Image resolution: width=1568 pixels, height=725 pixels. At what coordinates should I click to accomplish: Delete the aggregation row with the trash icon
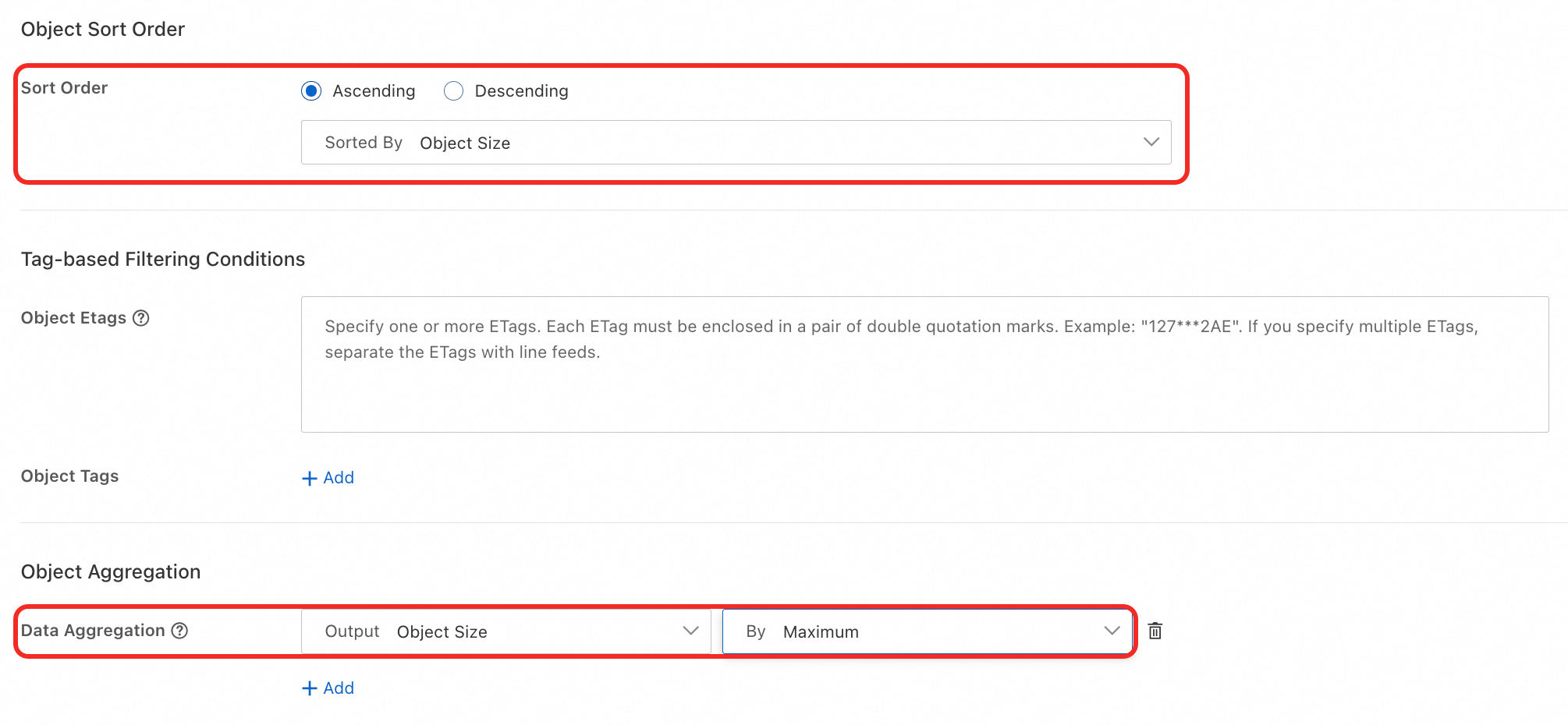(x=1155, y=631)
